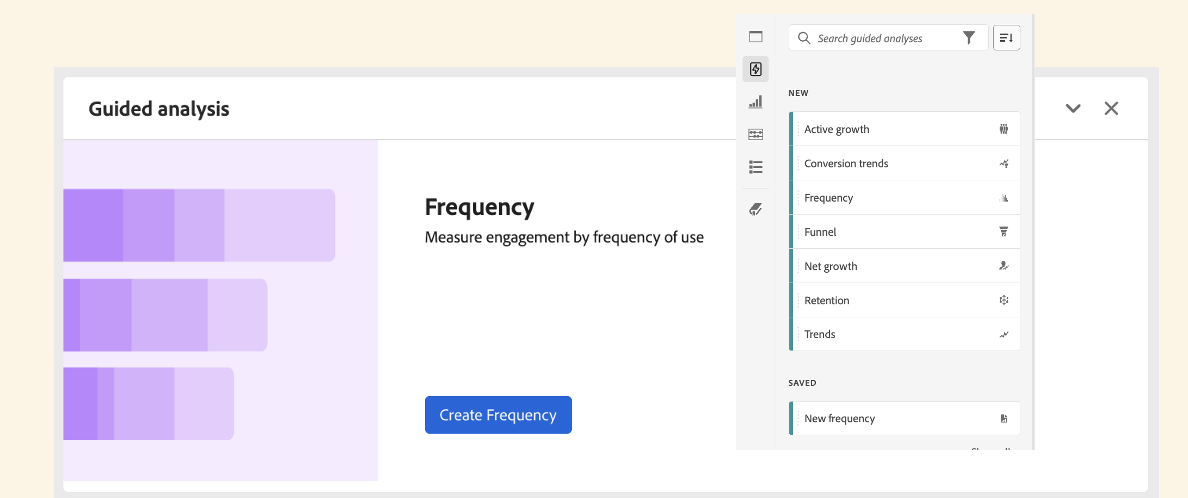Select Conversion trends analysis
Image resolution: width=1188 pixels, height=498 pixels.
point(905,163)
